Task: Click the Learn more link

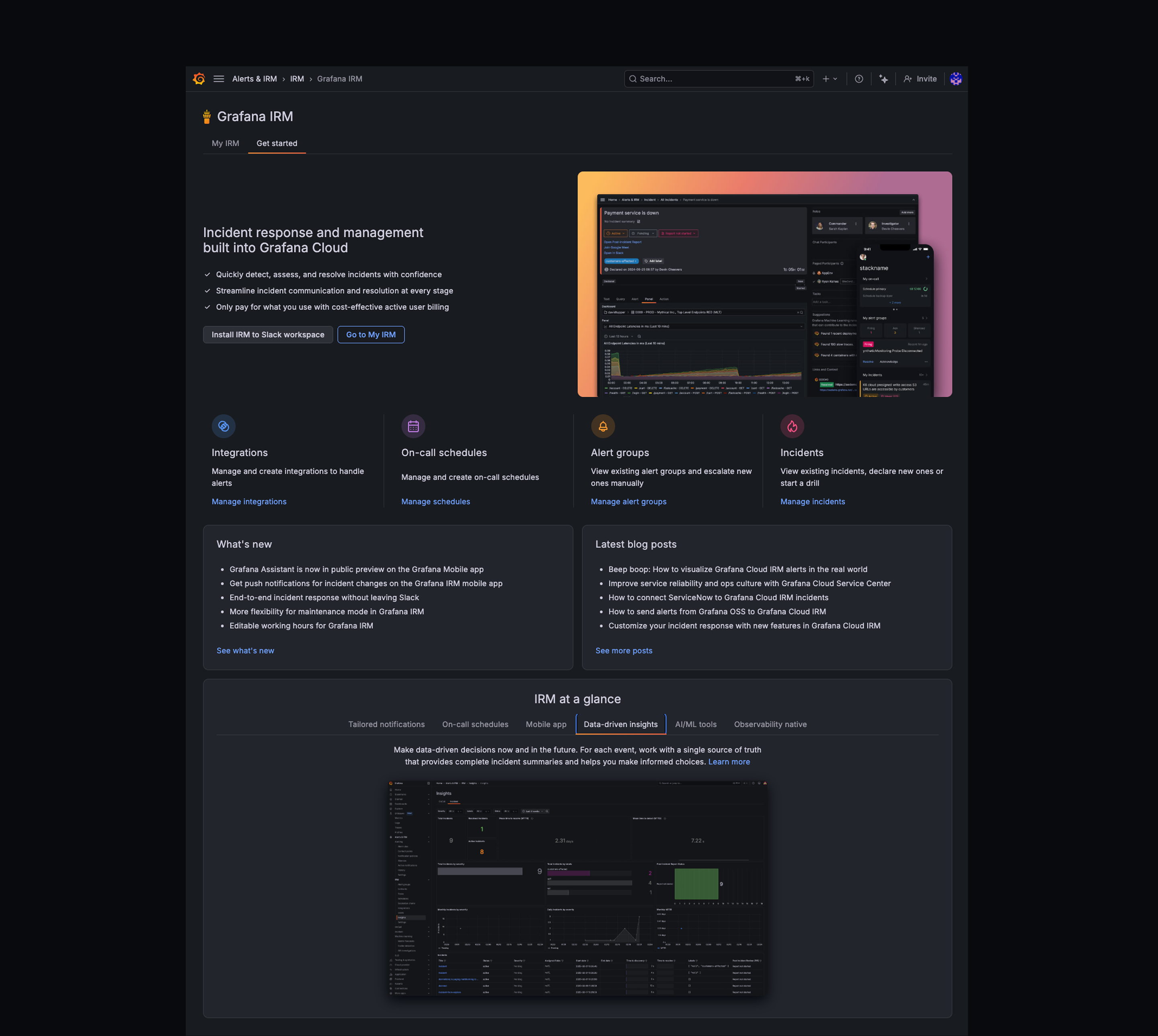Action: (x=729, y=762)
